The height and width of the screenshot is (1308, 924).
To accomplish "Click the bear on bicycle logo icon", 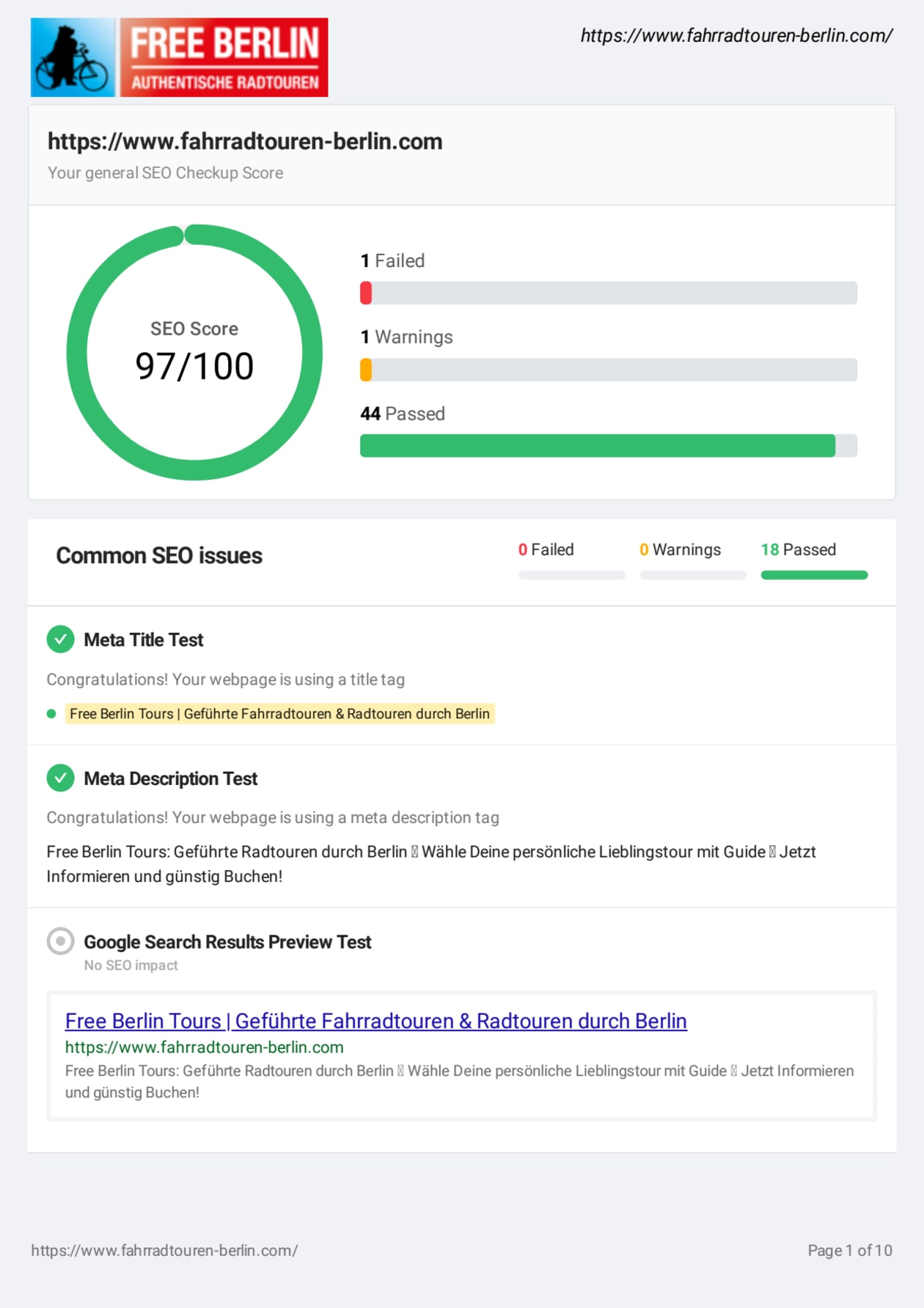I will pyautogui.click(x=73, y=58).
